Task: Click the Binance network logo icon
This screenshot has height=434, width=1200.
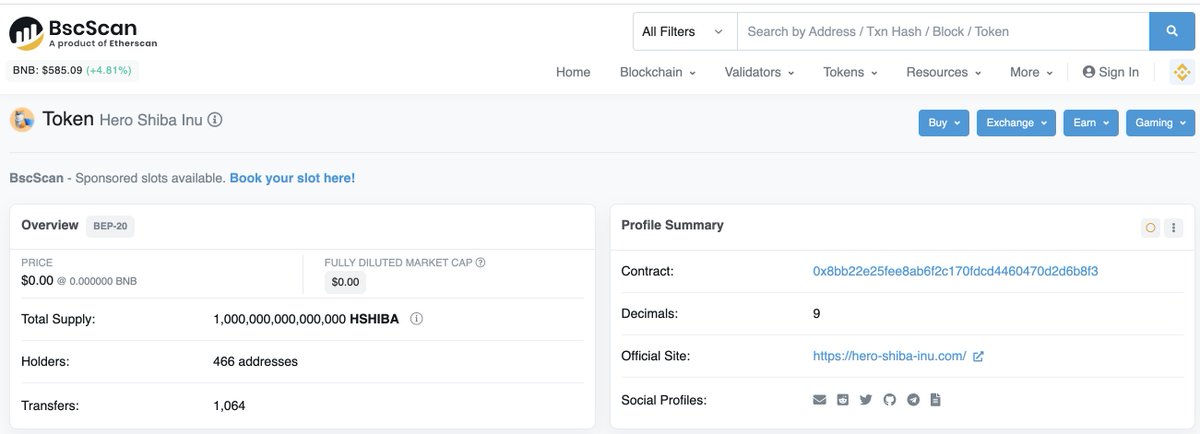Action: pyautogui.click(x=1182, y=72)
